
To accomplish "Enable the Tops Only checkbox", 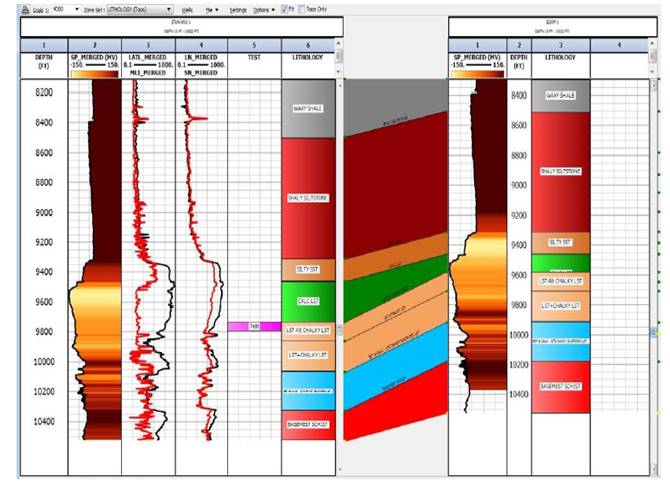I will point(302,8).
